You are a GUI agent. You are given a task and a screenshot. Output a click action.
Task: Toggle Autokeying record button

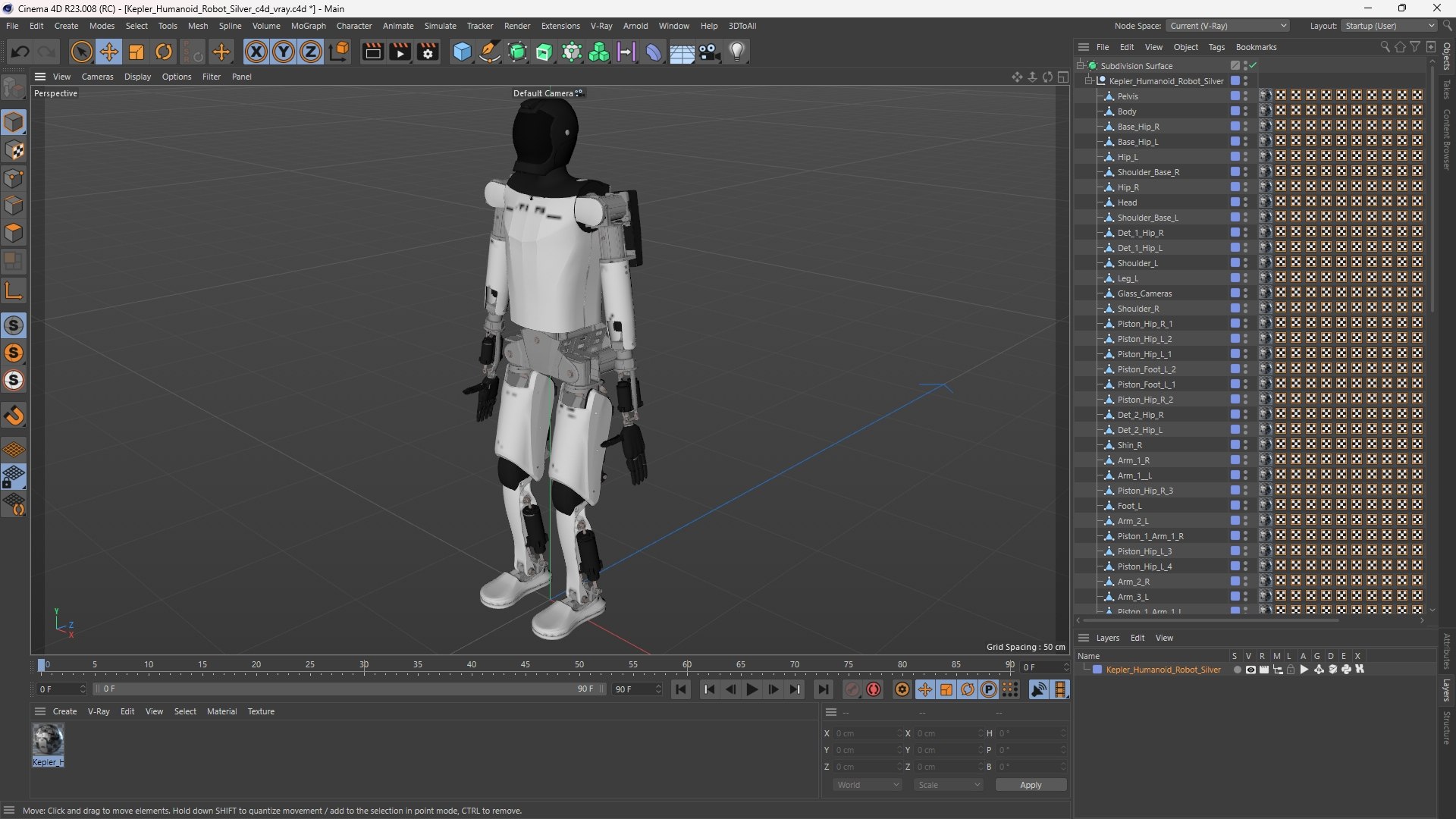pos(874,689)
